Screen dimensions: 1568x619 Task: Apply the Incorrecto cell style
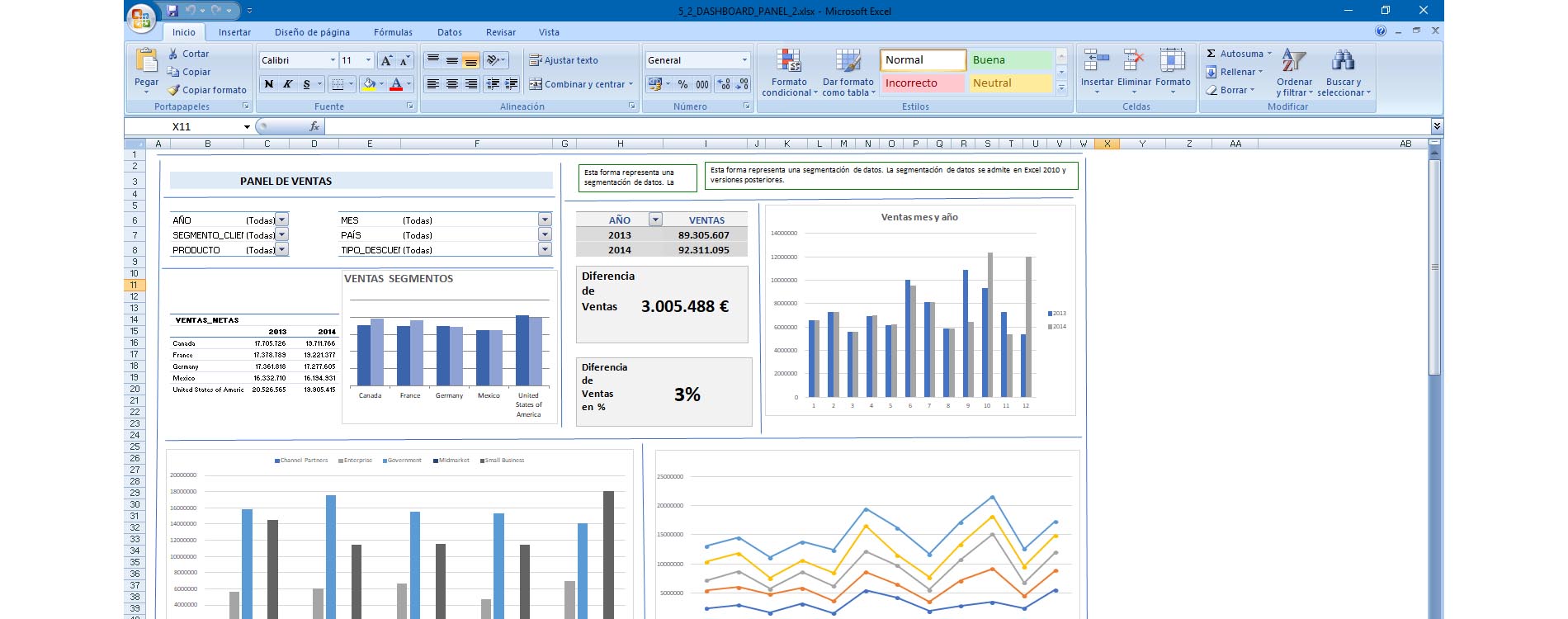coord(922,83)
